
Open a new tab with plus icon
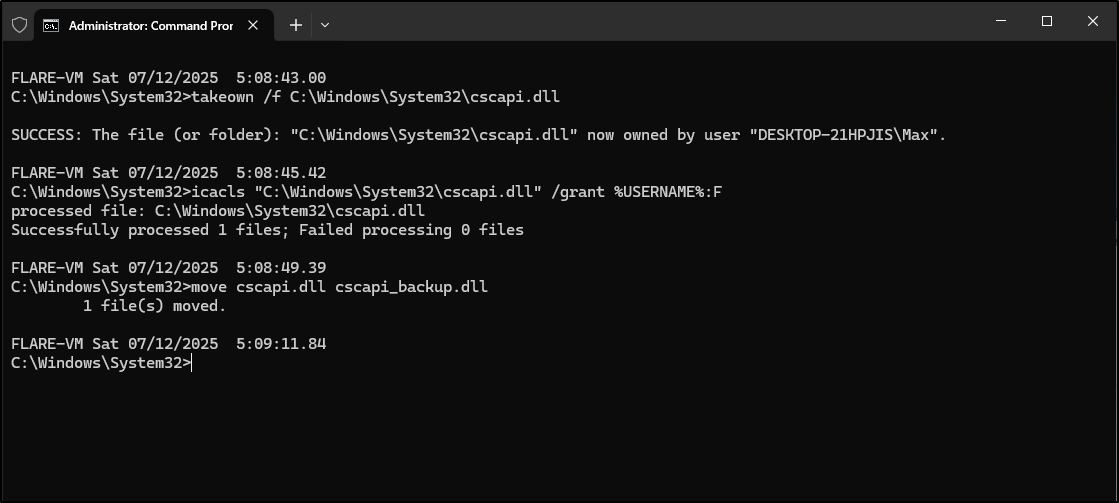pos(295,25)
